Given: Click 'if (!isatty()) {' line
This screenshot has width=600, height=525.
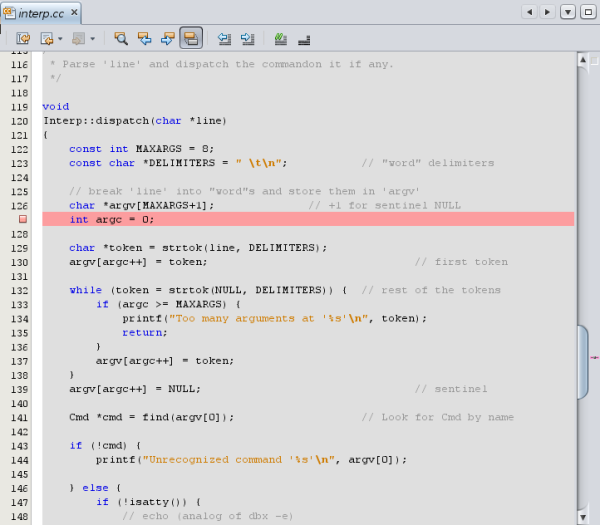Looking at the screenshot, I should pos(148,502).
